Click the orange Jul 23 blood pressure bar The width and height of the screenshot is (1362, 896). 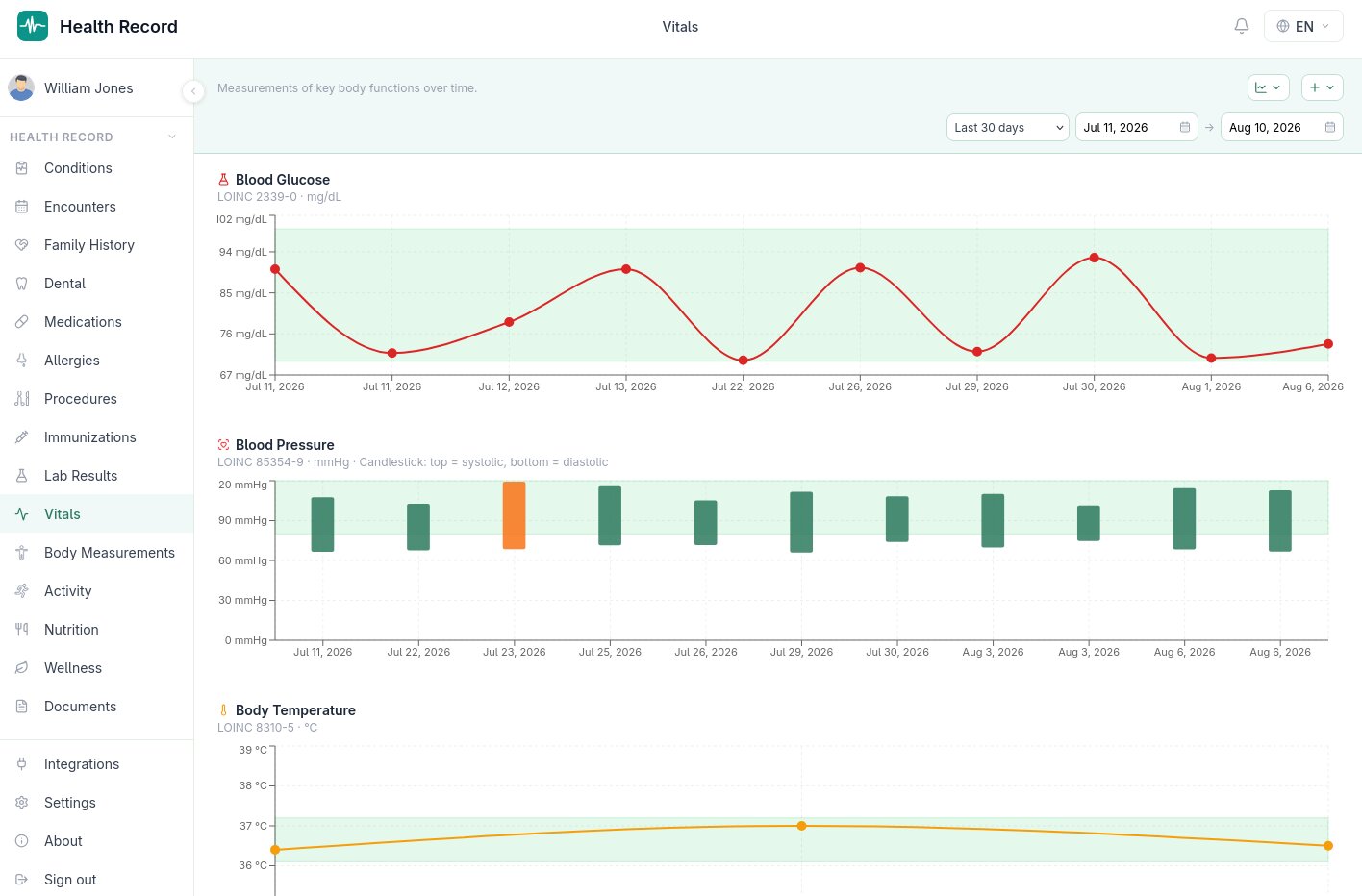point(515,515)
